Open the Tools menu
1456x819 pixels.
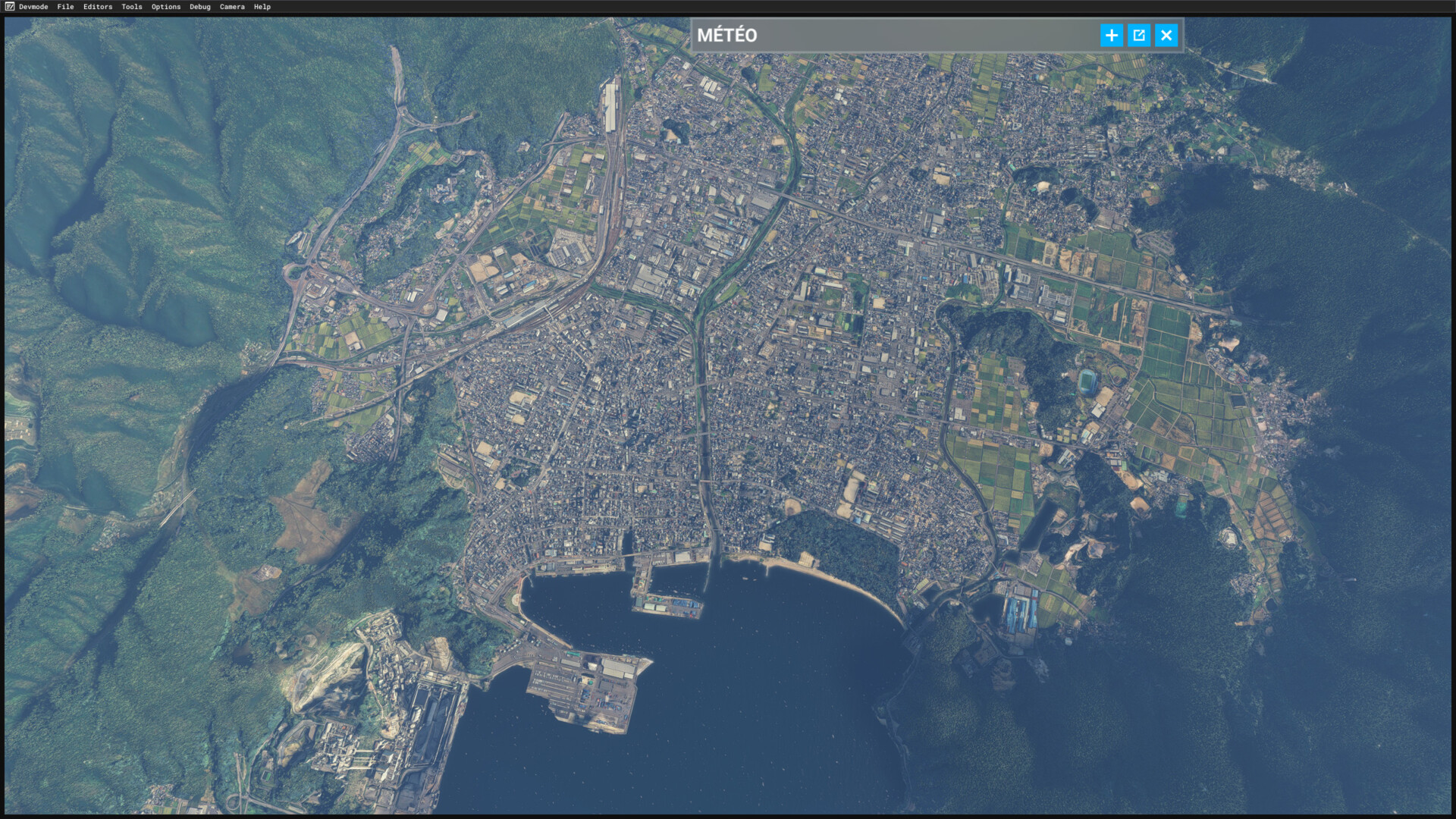click(131, 7)
